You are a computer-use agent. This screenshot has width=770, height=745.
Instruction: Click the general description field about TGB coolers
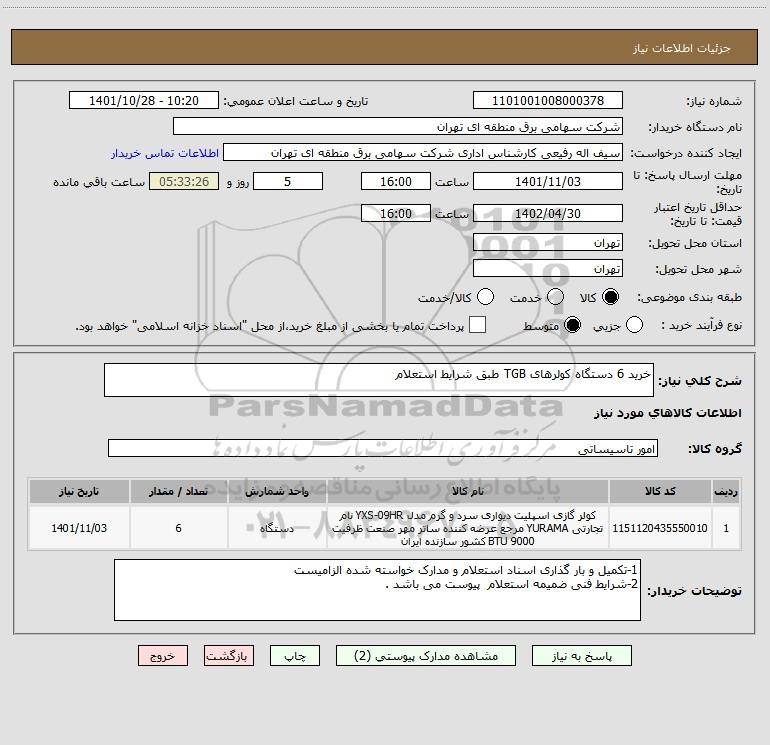point(379,380)
